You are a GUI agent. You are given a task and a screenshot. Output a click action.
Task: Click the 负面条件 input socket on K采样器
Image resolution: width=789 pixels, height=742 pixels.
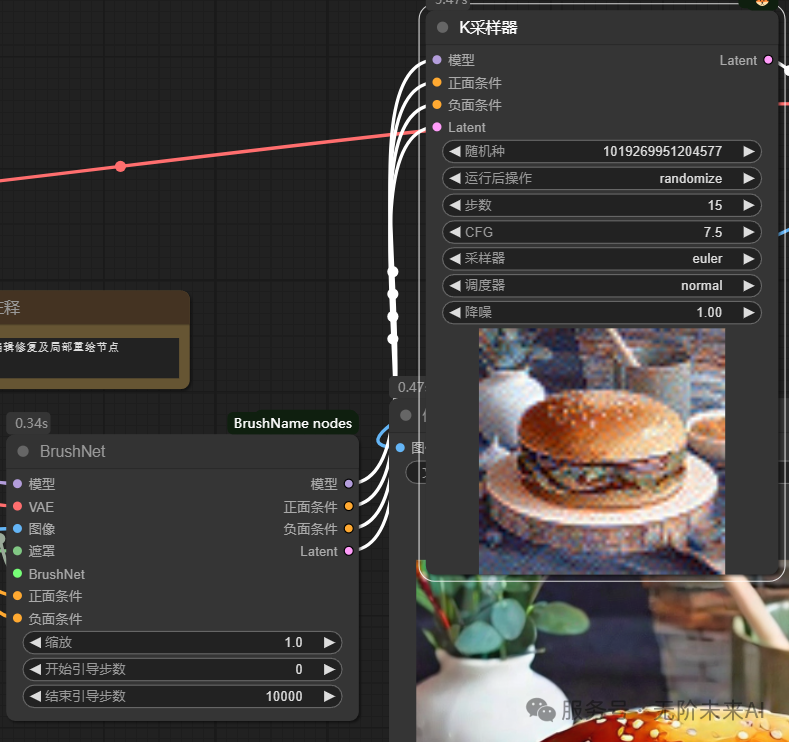(x=437, y=105)
